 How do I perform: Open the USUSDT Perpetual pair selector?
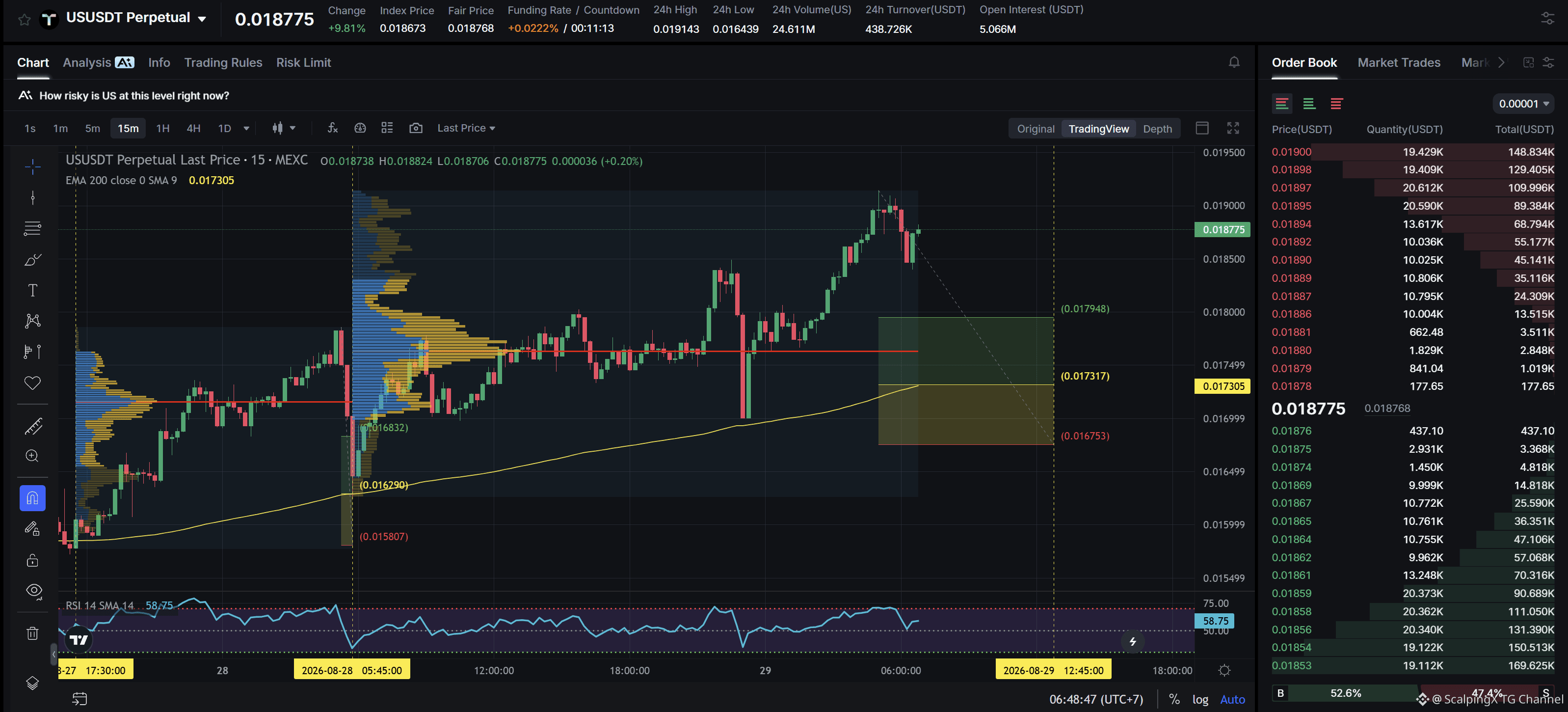click(x=136, y=18)
